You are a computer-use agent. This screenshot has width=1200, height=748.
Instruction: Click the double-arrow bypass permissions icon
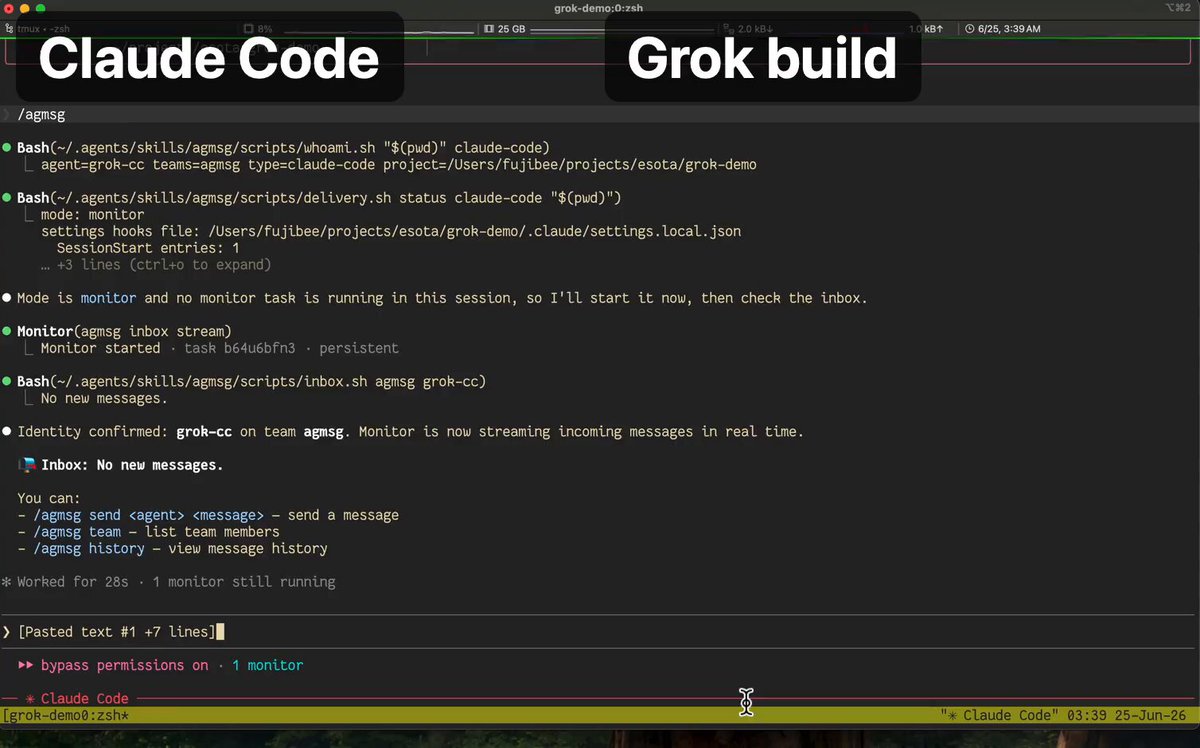pos(25,665)
